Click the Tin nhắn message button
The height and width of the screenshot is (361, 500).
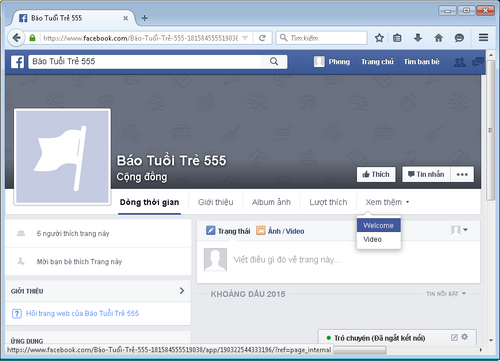pyautogui.click(x=426, y=174)
